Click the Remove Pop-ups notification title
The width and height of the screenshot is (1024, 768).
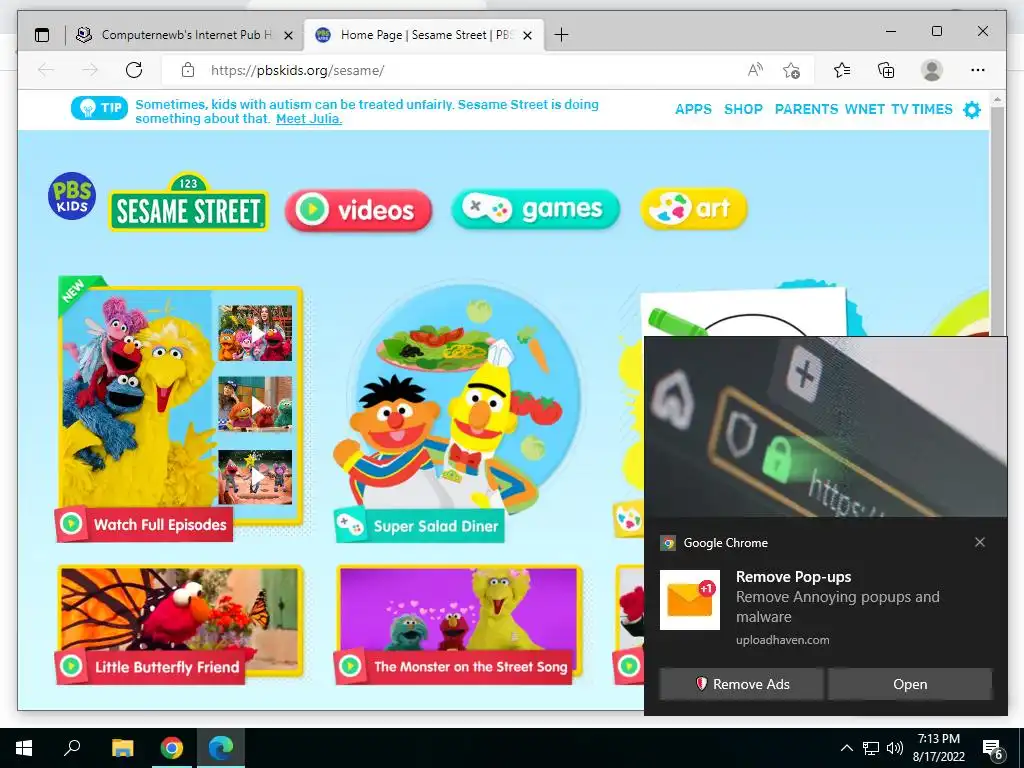(793, 577)
